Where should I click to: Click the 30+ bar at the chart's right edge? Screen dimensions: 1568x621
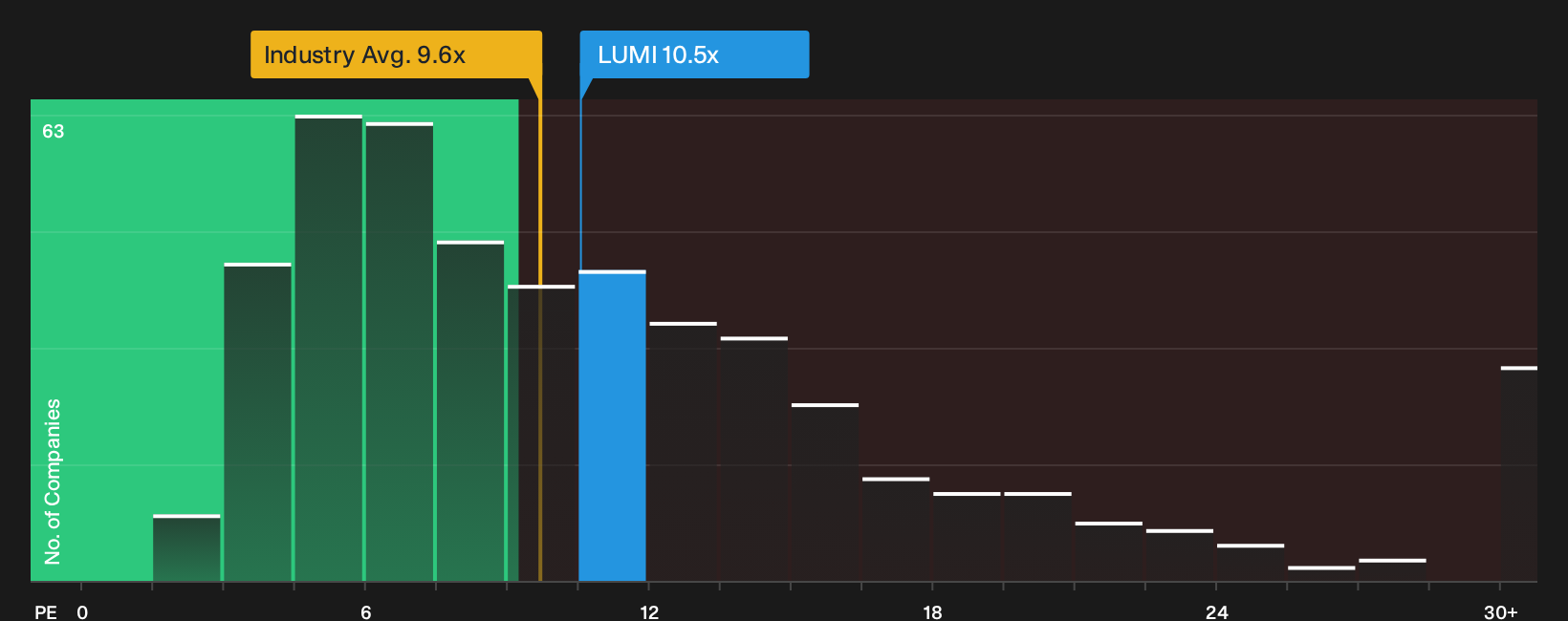click(1519, 474)
